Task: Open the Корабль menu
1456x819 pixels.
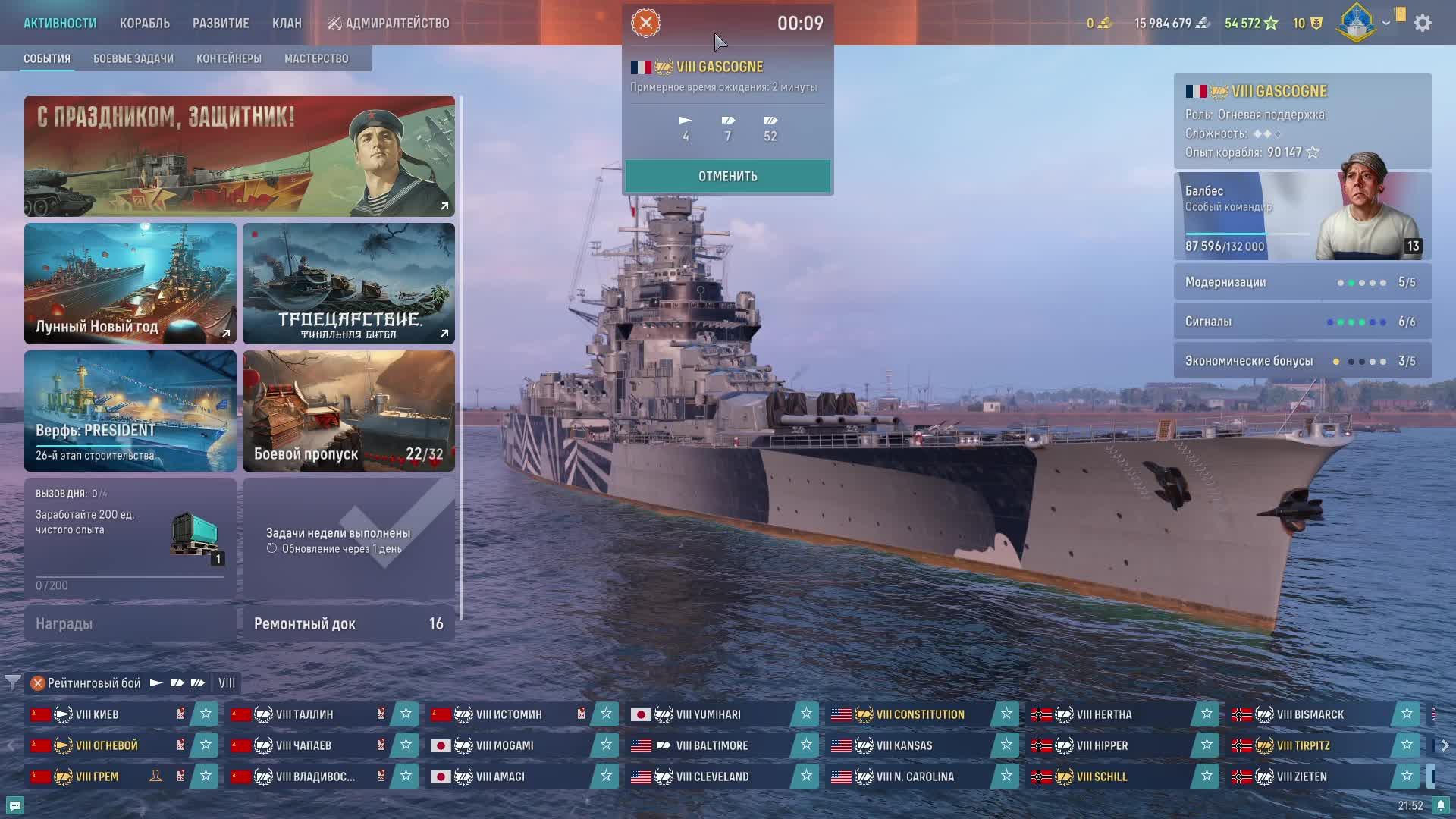Action: coord(145,23)
